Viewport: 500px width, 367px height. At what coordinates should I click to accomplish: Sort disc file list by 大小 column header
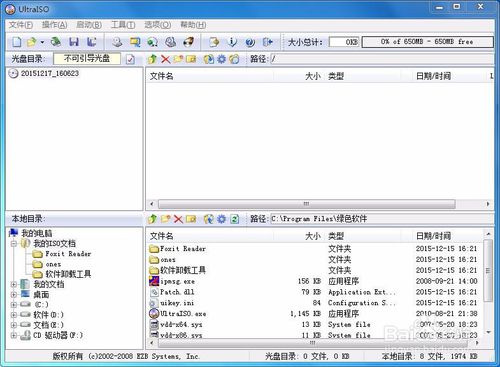[299, 76]
